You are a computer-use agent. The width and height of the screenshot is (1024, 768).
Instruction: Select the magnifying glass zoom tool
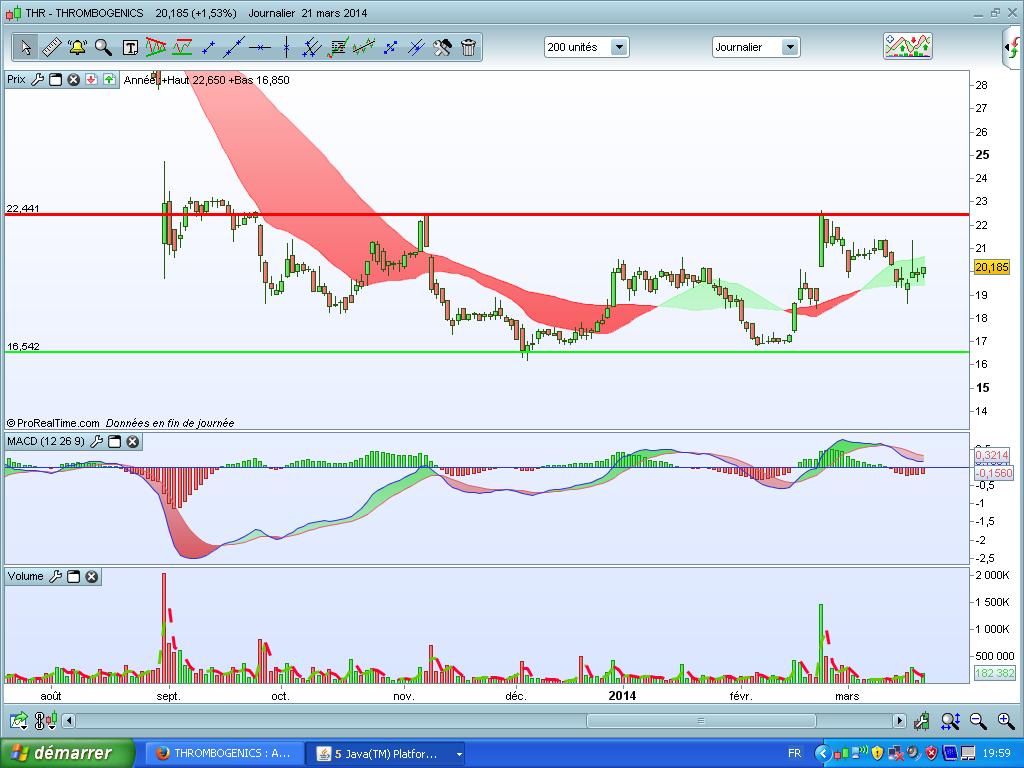[103, 47]
